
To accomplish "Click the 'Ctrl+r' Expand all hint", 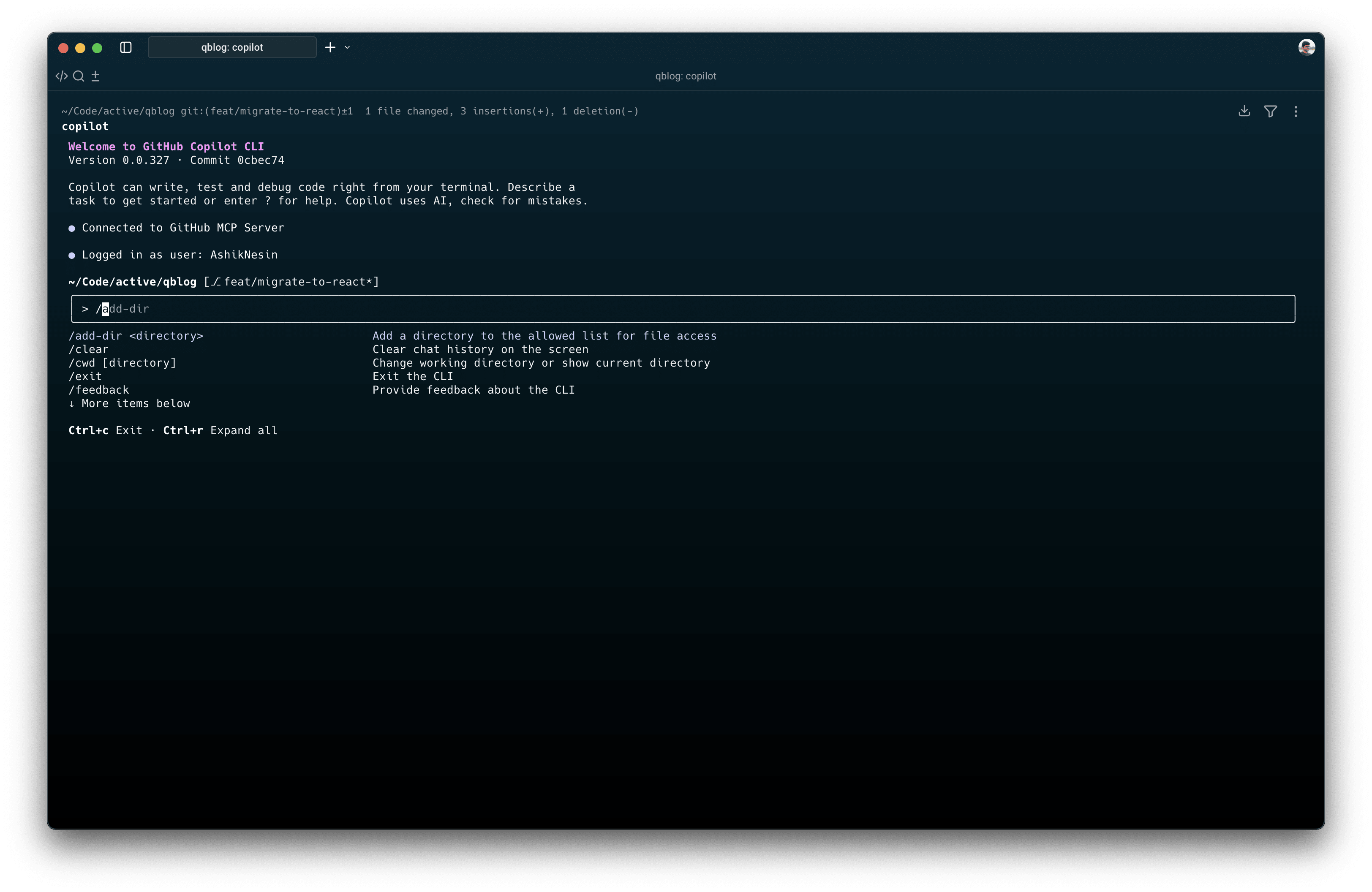I will coord(220,430).
